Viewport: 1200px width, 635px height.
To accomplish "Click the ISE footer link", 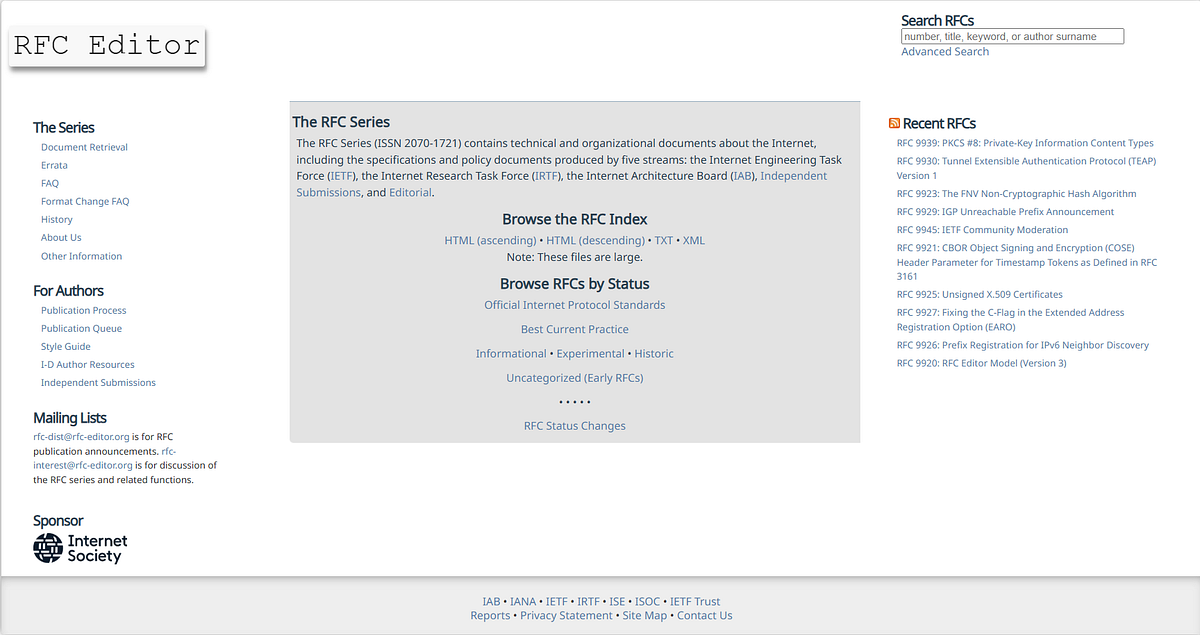I will 617,602.
